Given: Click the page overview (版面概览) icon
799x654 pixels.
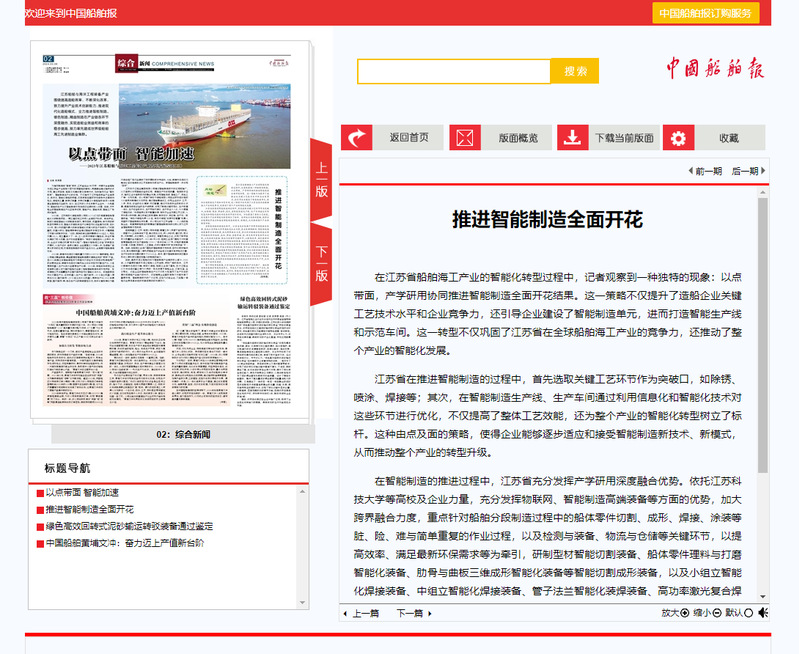Looking at the screenshot, I should (465, 138).
